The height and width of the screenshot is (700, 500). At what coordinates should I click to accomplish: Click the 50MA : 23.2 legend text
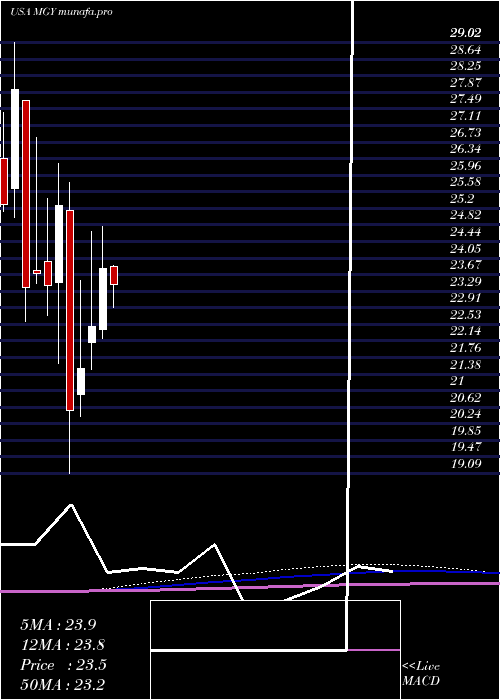63,684
